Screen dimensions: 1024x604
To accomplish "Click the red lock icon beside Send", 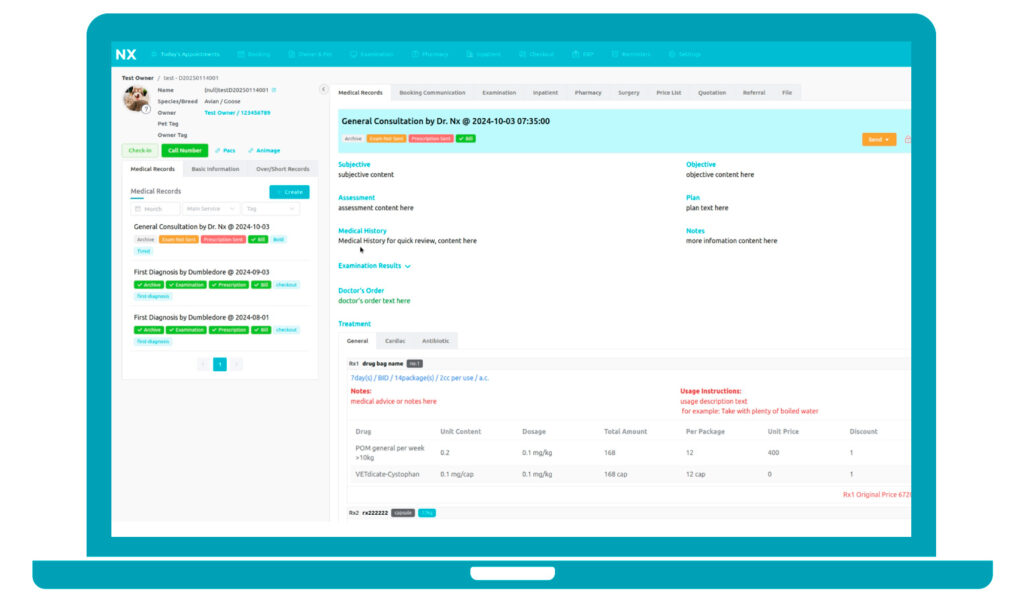I will (907, 139).
